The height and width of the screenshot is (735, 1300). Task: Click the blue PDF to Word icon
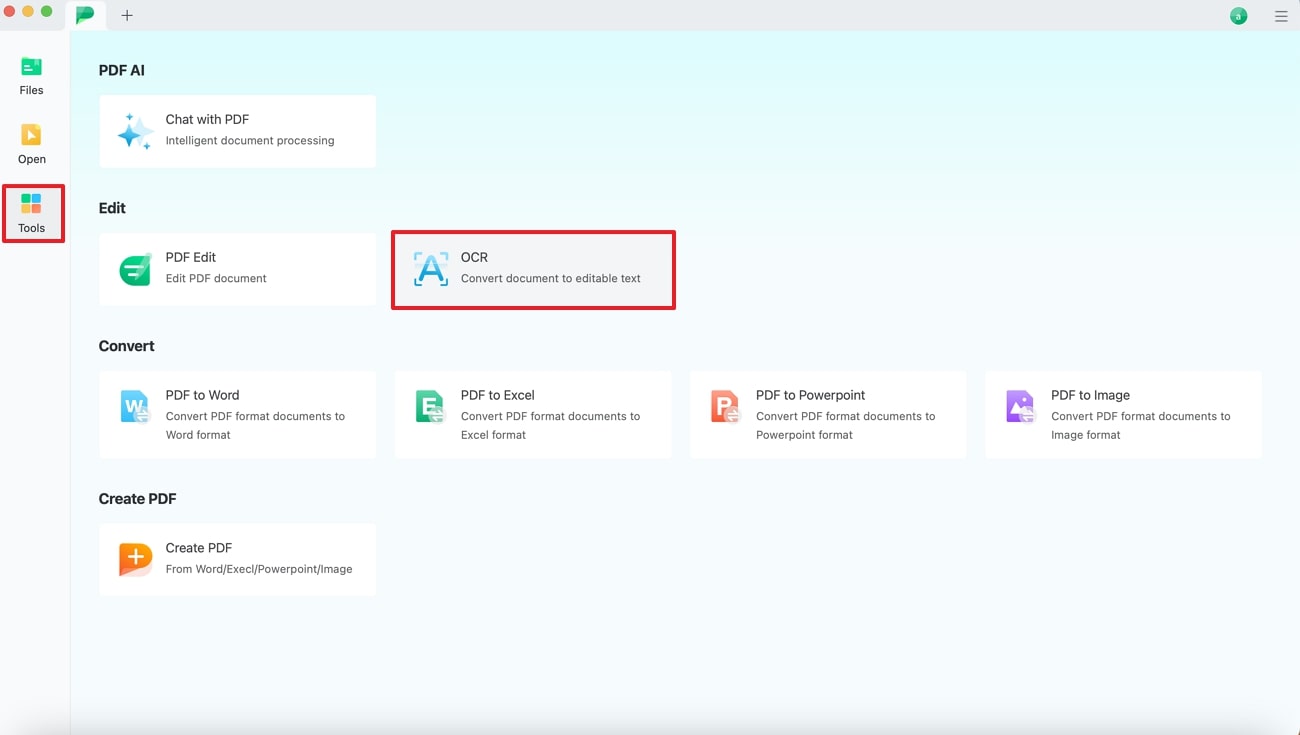click(135, 407)
